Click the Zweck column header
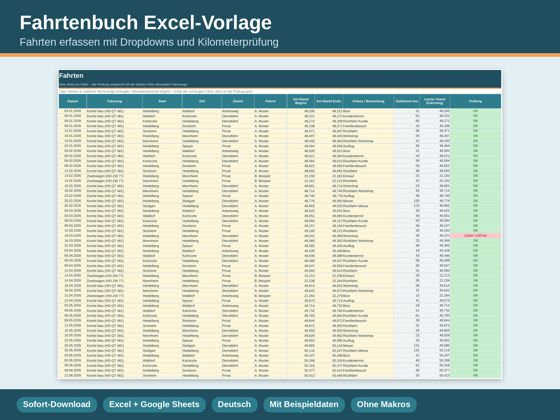560x420 pixels. 238,101
